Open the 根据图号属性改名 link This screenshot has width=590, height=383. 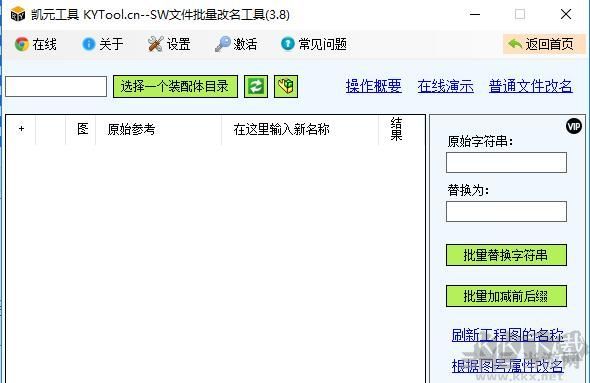point(508,366)
